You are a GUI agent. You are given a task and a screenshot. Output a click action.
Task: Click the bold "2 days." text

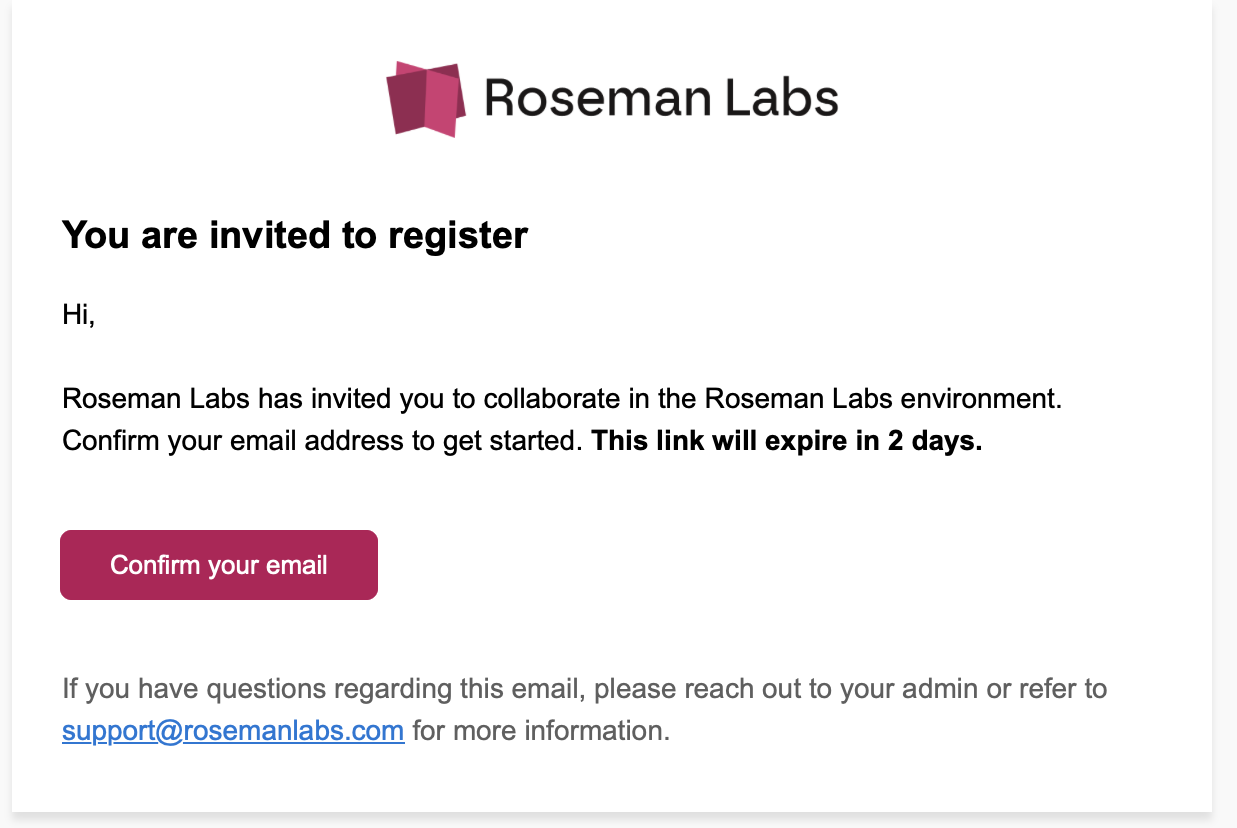pyautogui.click(x=935, y=441)
